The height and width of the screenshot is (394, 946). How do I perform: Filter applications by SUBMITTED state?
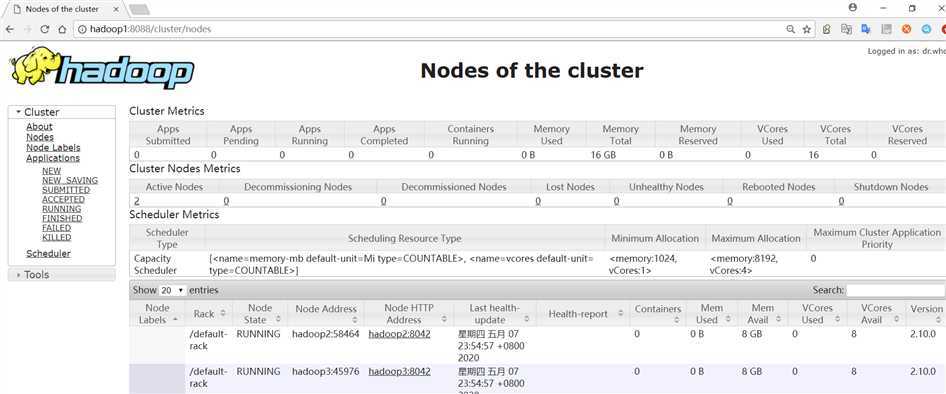tap(66, 190)
